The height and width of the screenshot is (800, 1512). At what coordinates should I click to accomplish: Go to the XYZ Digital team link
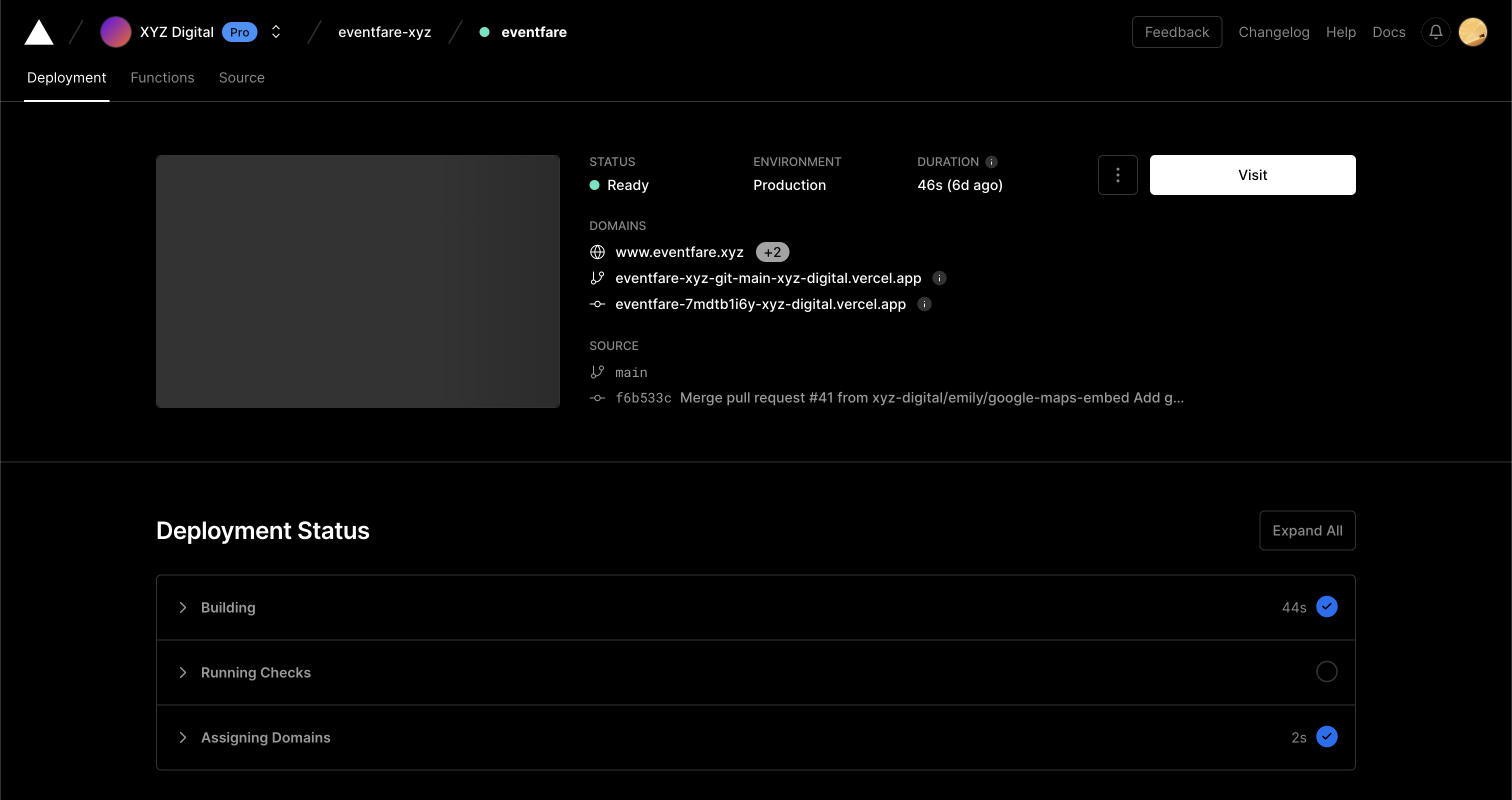176,32
